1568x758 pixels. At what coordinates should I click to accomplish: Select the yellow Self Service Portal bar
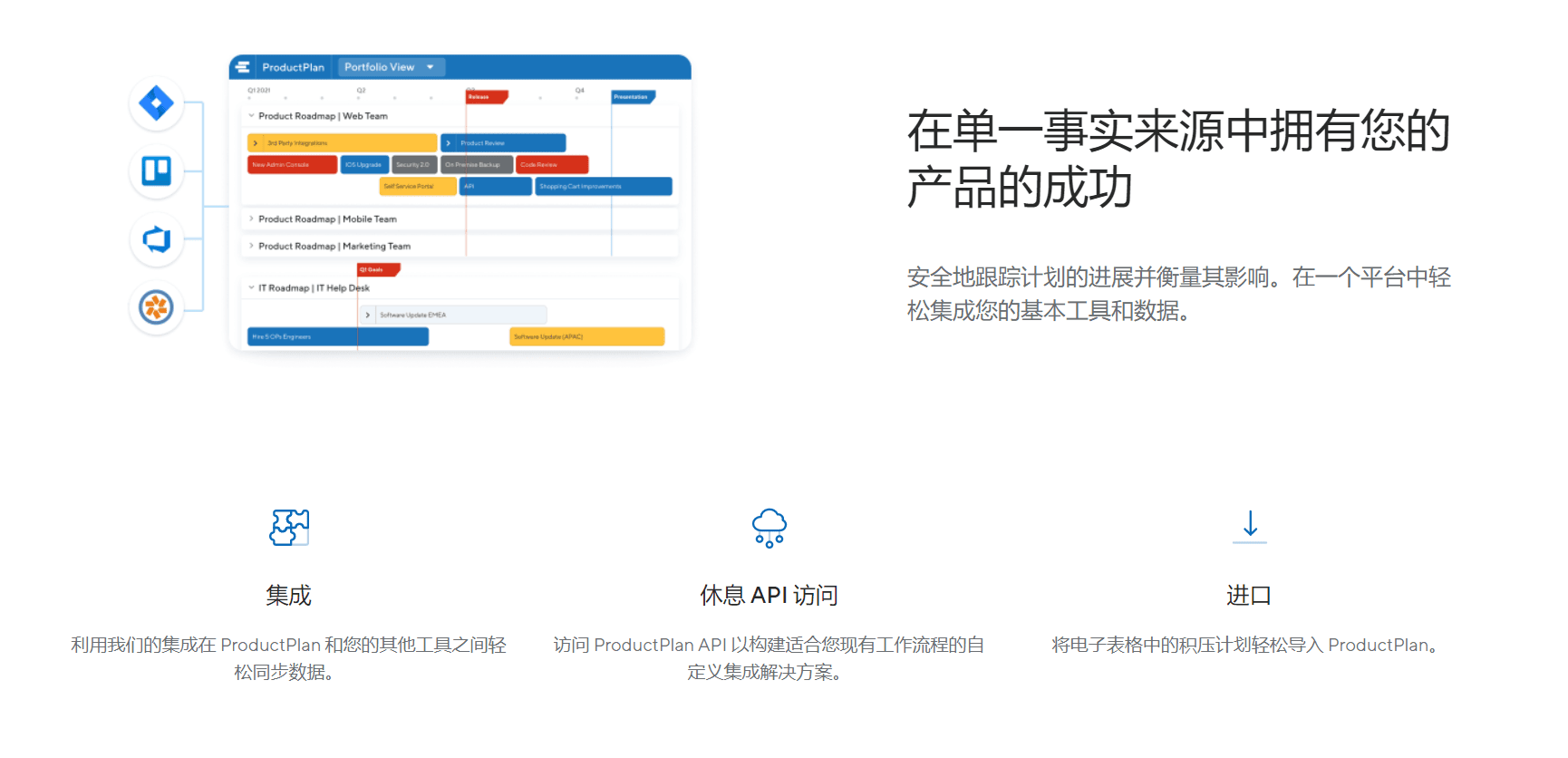pos(418,187)
